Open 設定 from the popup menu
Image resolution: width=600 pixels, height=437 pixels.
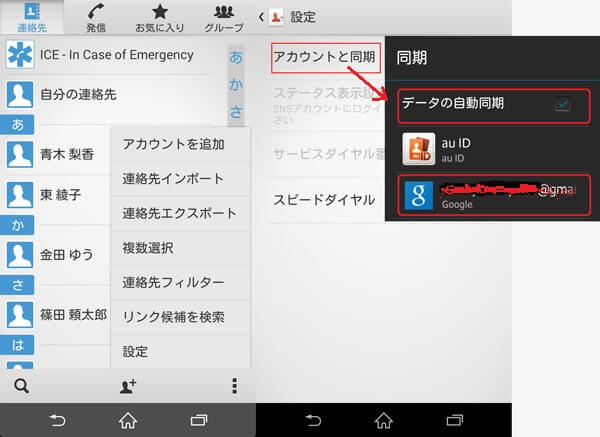[x=181, y=351]
